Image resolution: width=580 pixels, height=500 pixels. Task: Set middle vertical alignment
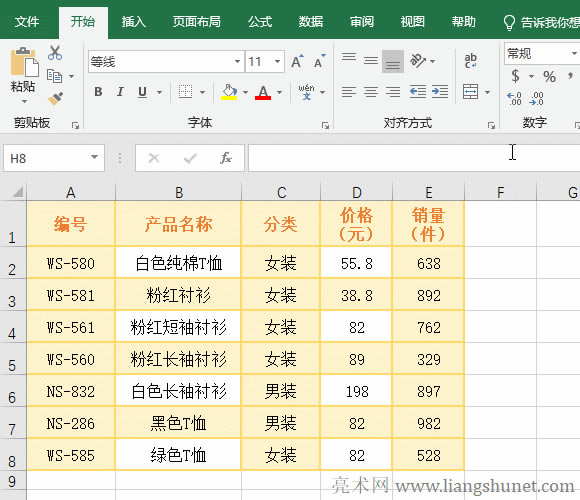point(371,60)
